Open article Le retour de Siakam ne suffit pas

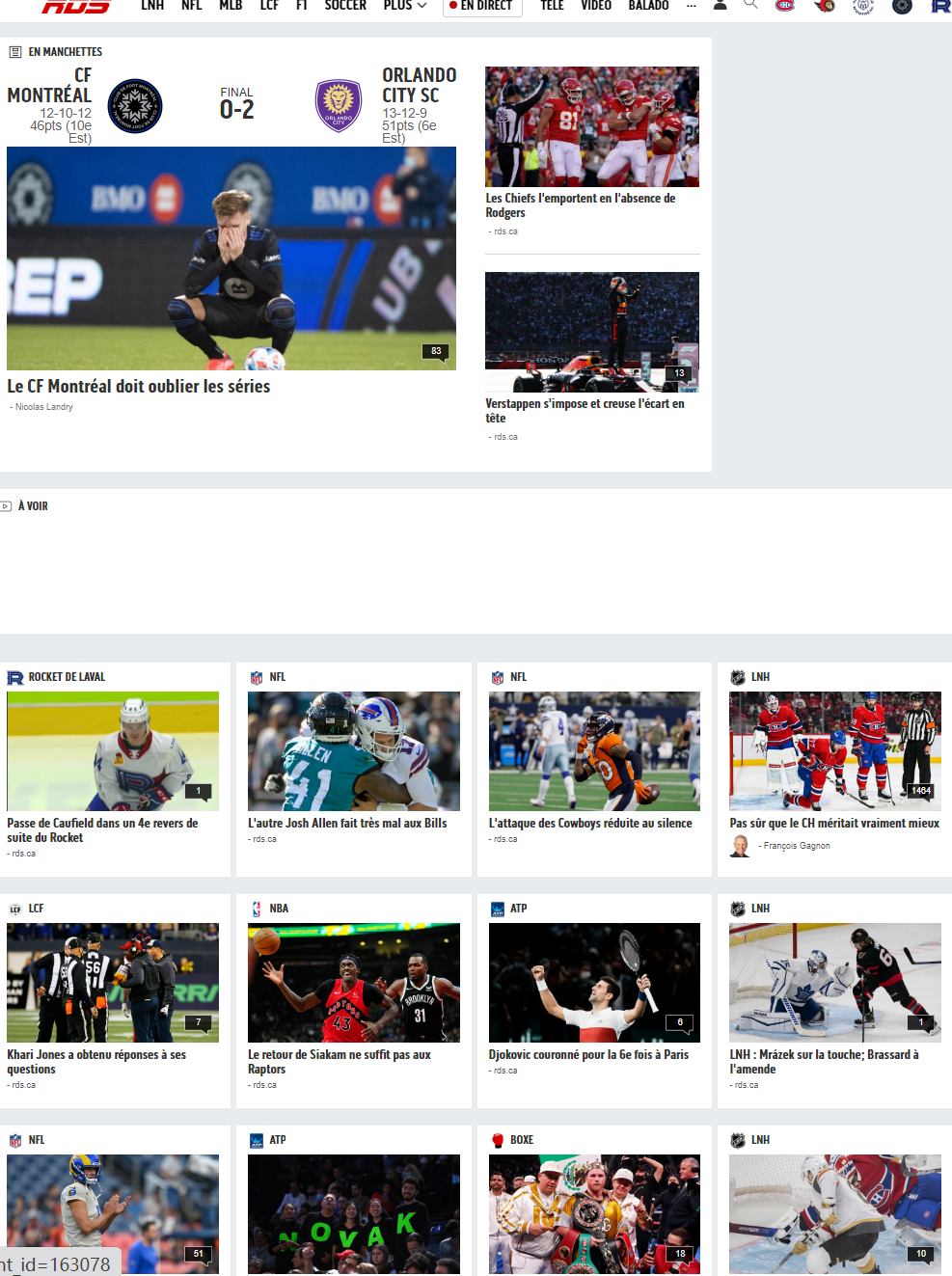pyautogui.click(x=340, y=1062)
